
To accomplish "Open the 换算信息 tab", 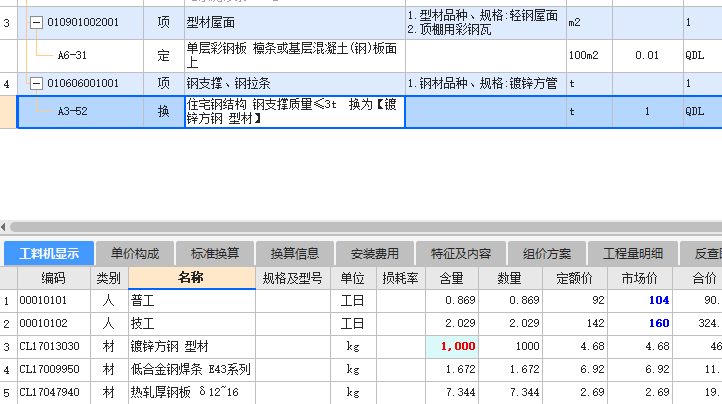I will pyautogui.click(x=295, y=253).
